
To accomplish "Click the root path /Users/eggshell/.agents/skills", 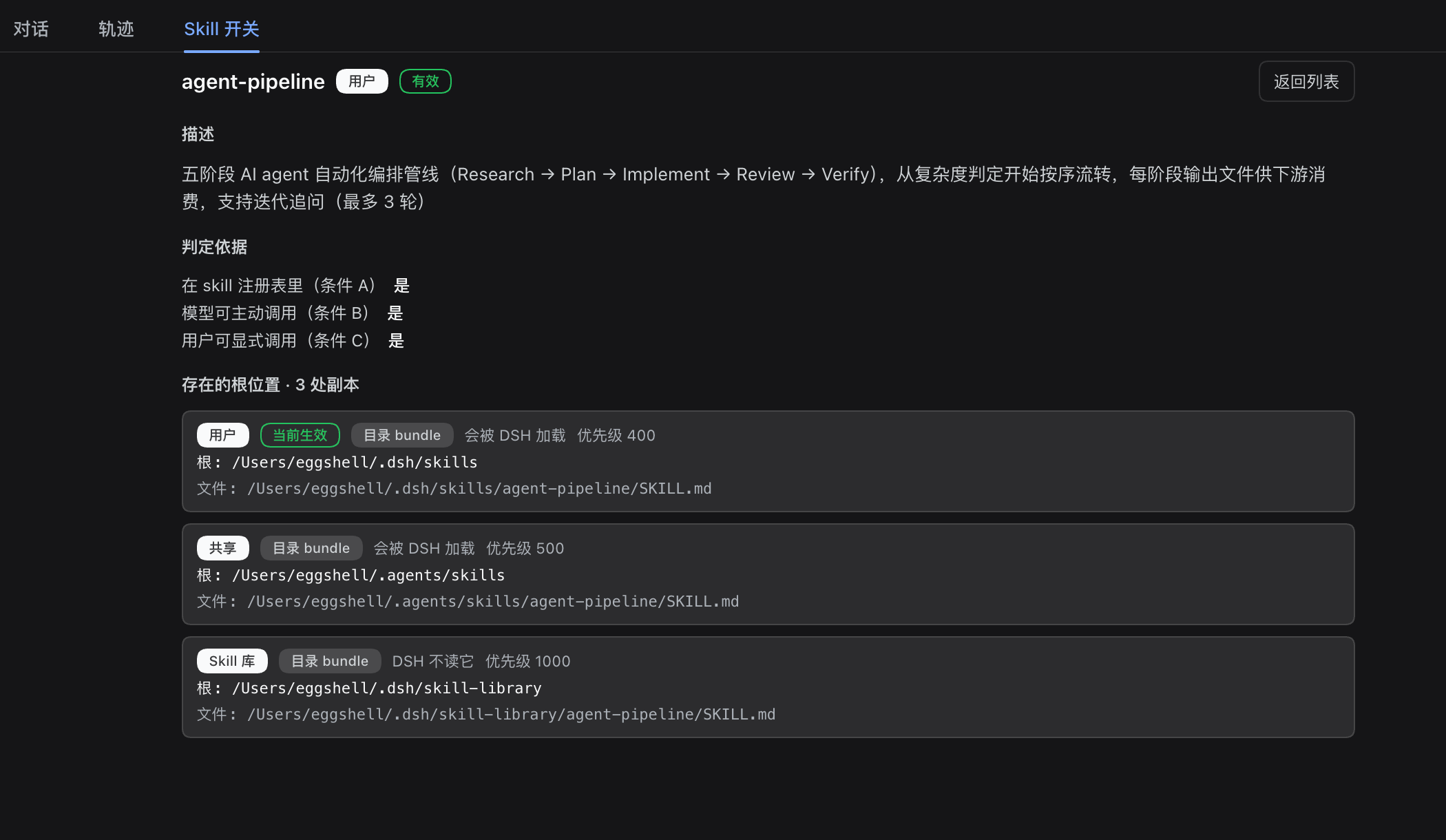I will pos(368,575).
